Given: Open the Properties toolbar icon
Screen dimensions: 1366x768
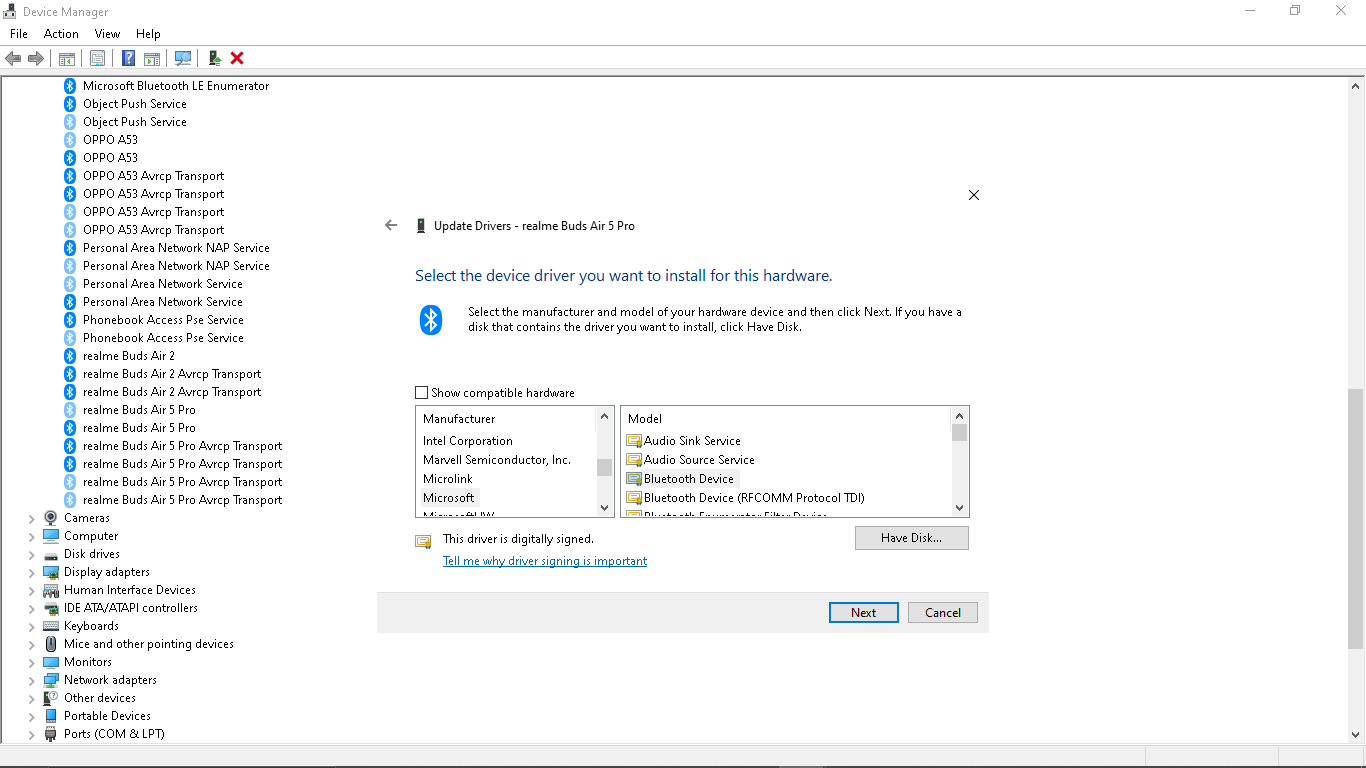Looking at the screenshot, I should click(x=97, y=58).
